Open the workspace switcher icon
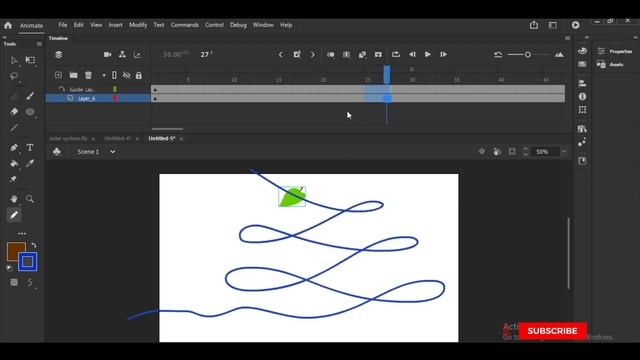Screen dimensions: 640x360 [553, 25]
